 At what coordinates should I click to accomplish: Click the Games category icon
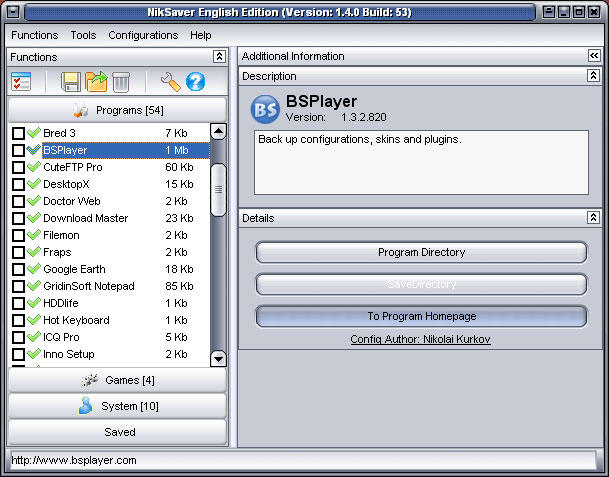tap(89, 380)
